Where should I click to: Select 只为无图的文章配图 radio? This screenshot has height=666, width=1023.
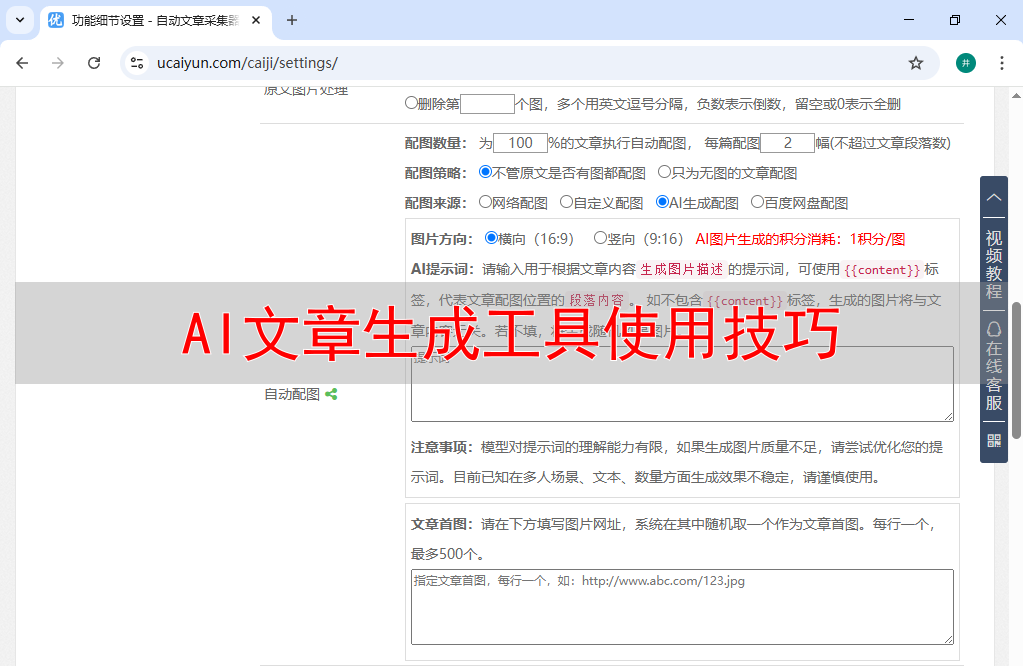pyautogui.click(x=664, y=172)
